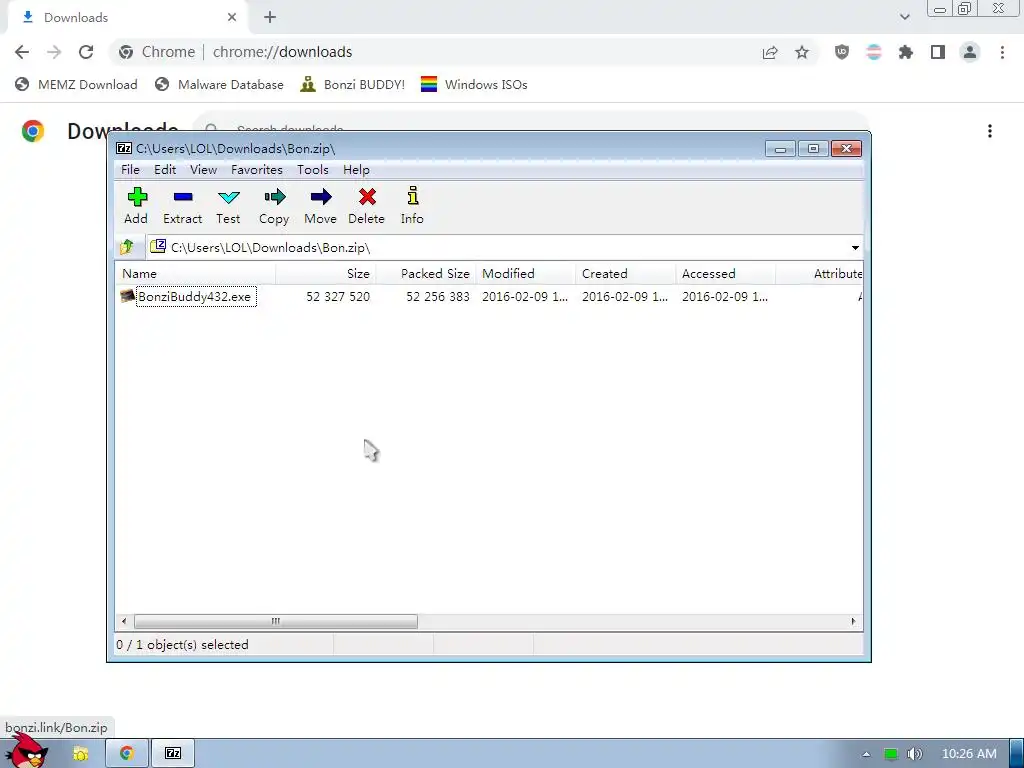The width and height of the screenshot is (1024, 768).
Task: Click the green network tray icon
Action: coord(890,754)
